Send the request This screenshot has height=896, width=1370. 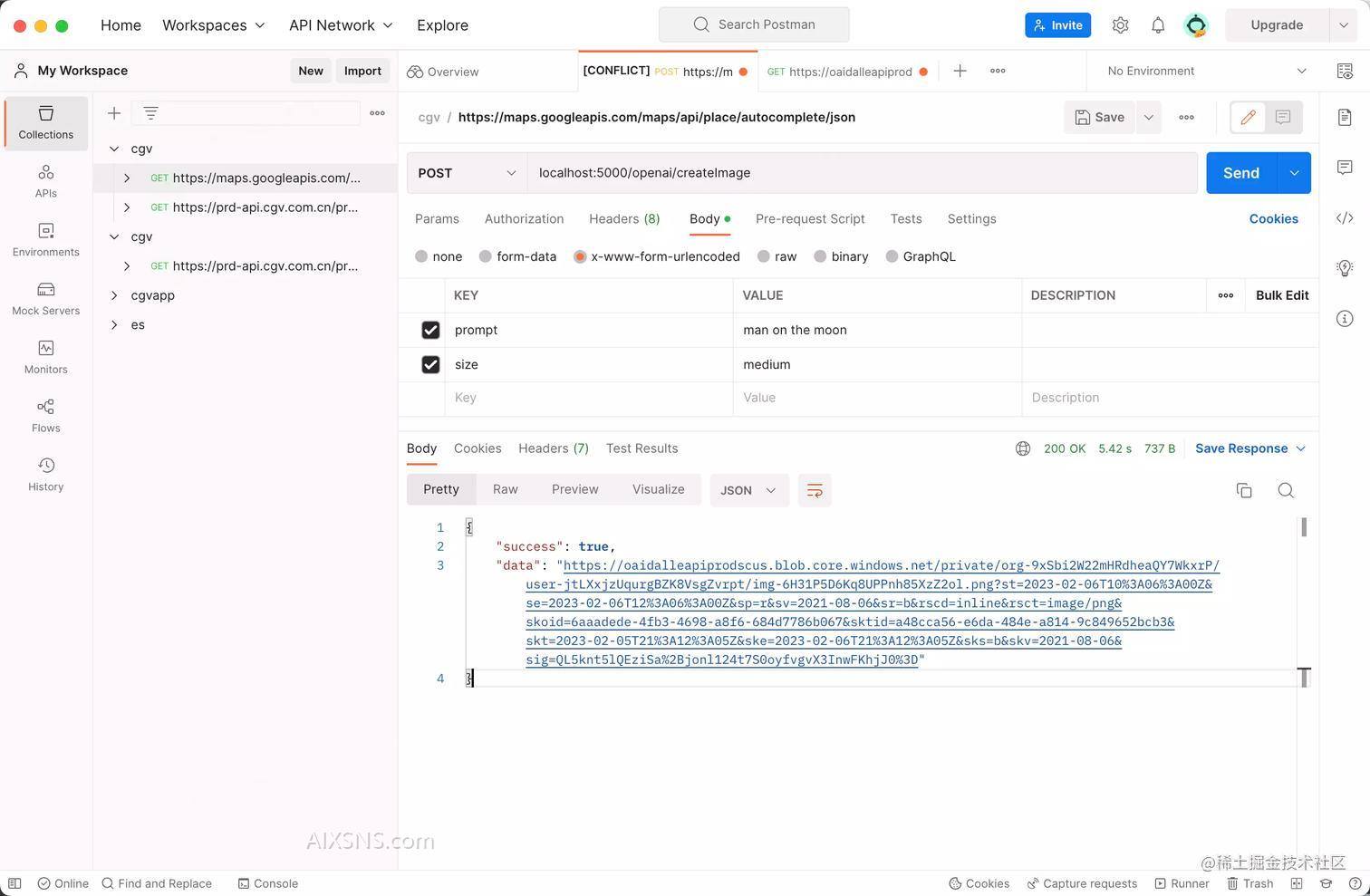tap(1240, 172)
